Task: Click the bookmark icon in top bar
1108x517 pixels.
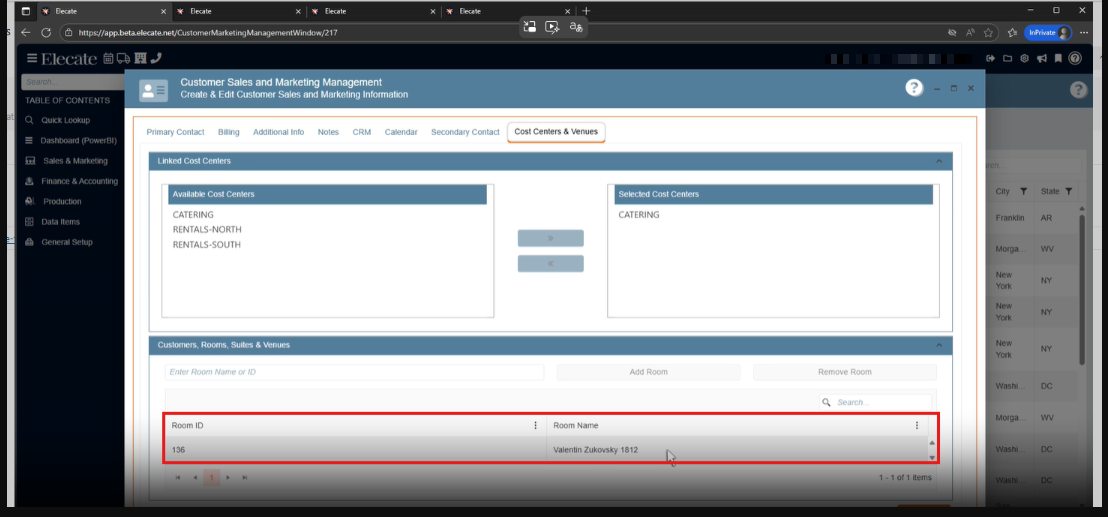Action: click(1058, 59)
